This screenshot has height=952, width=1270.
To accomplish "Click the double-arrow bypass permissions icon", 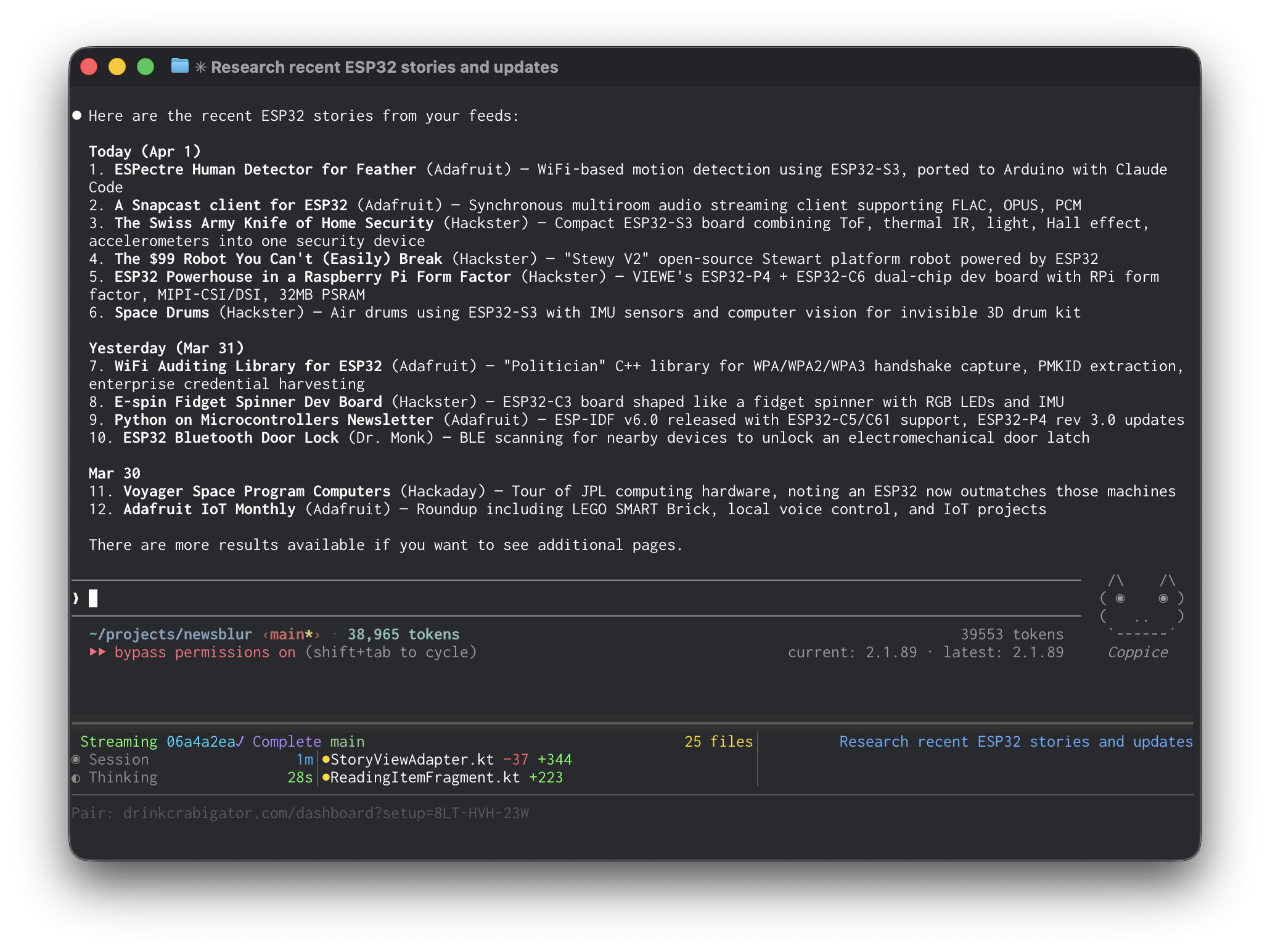I will 97,652.
